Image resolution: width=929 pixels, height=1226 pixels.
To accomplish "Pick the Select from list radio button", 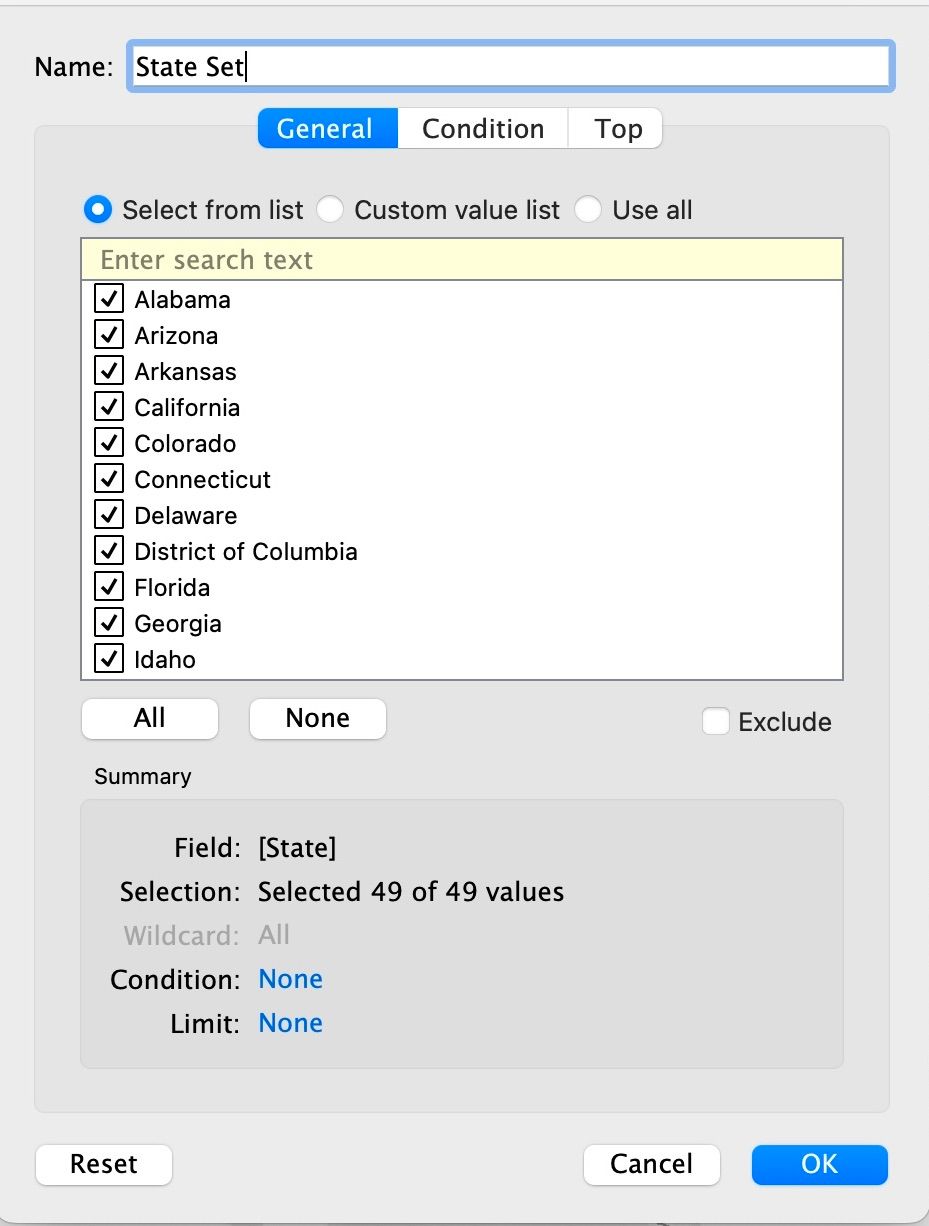I will tap(98, 210).
